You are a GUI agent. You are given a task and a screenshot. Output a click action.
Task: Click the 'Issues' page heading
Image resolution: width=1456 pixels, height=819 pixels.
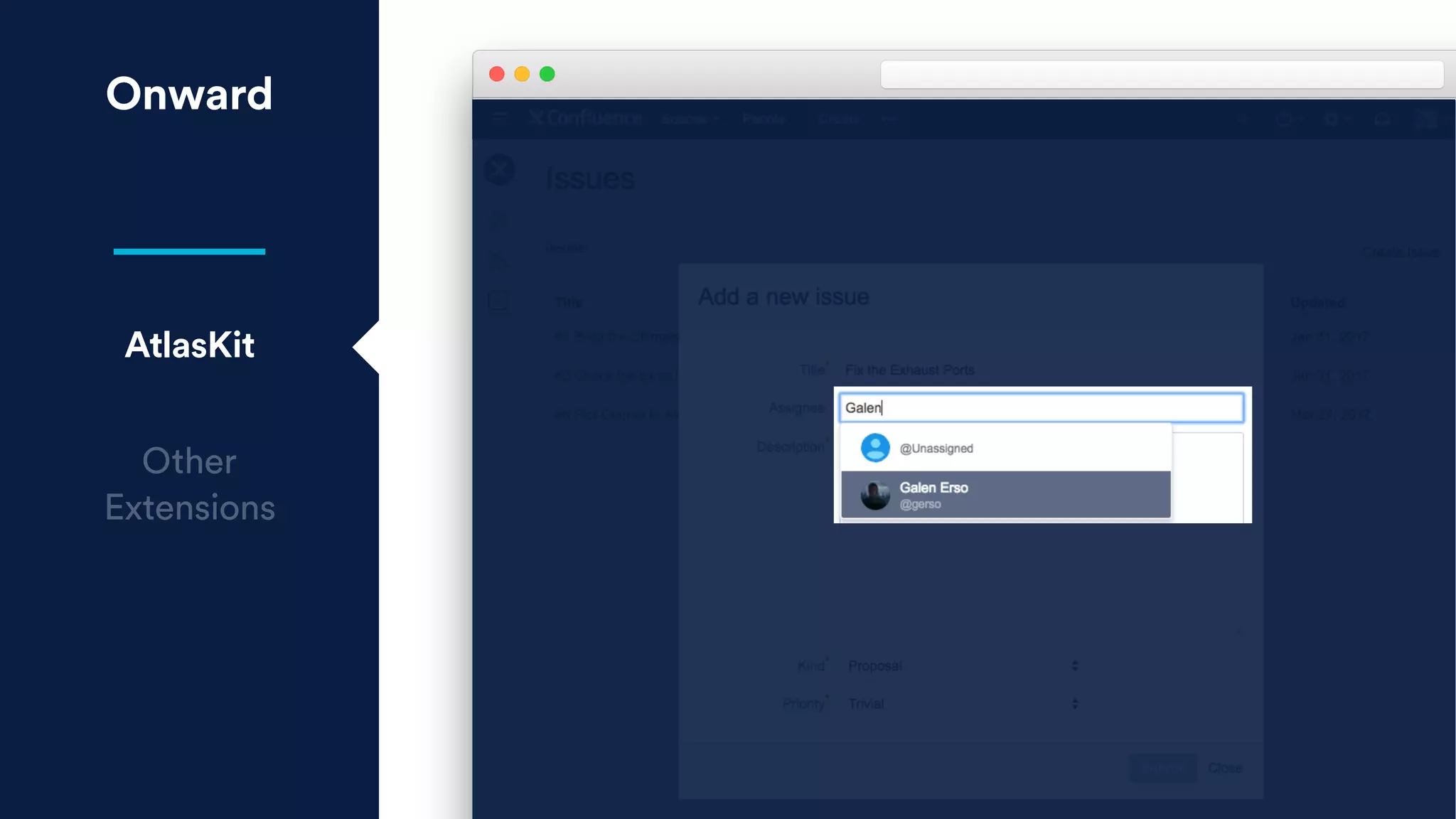pyautogui.click(x=590, y=178)
